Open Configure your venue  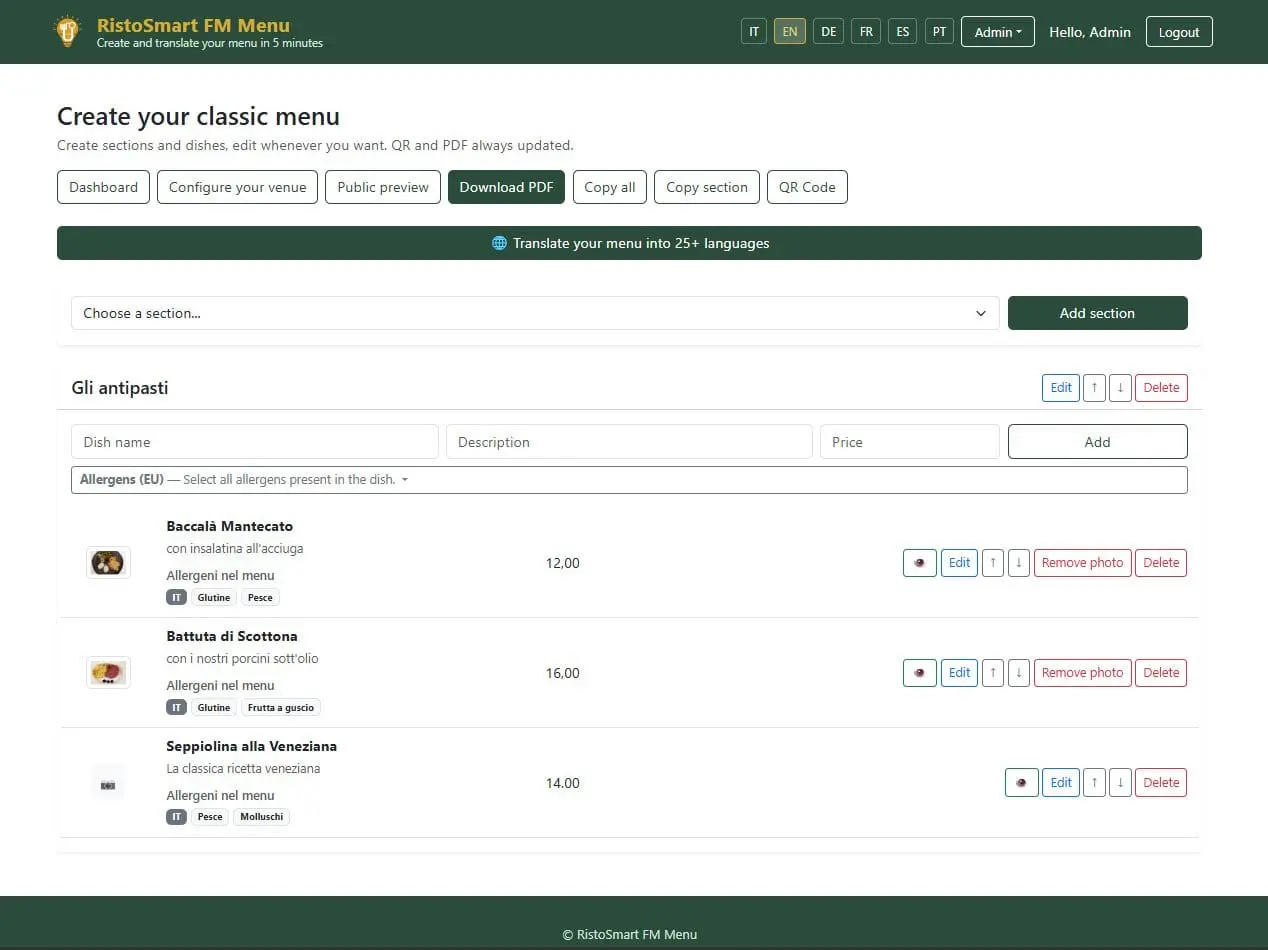(x=238, y=187)
